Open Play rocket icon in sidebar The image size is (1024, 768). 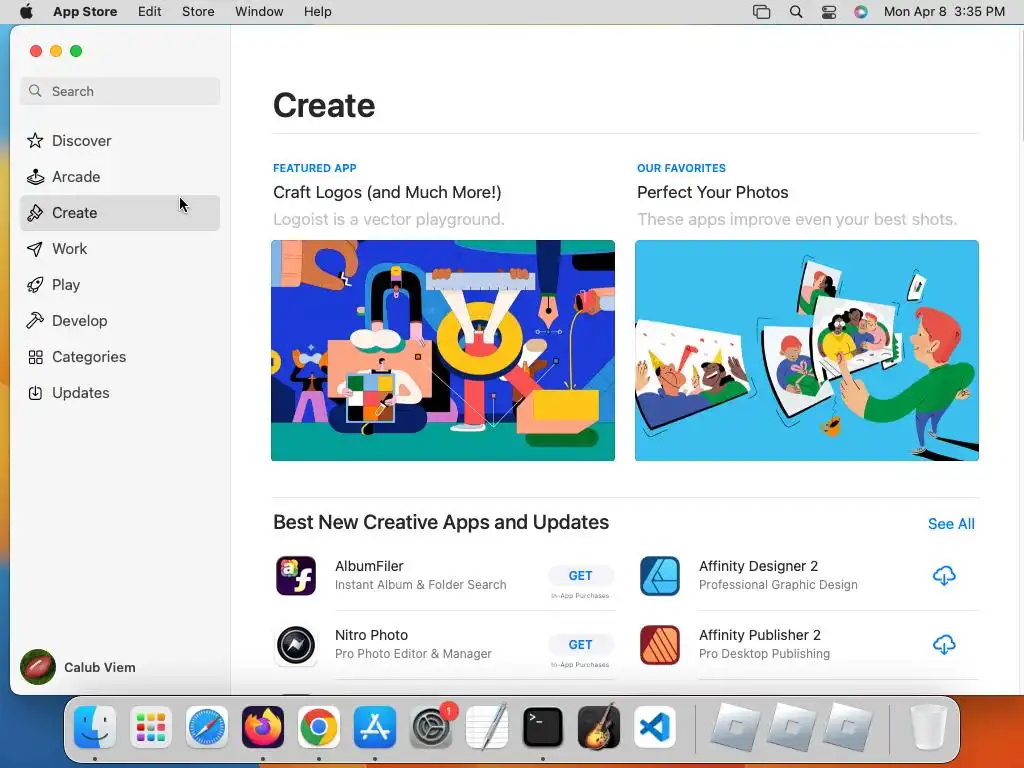tap(35, 285)
